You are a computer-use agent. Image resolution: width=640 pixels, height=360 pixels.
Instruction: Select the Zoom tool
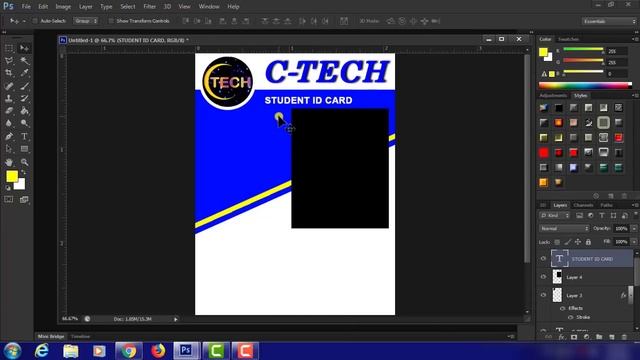coord(24,162)
